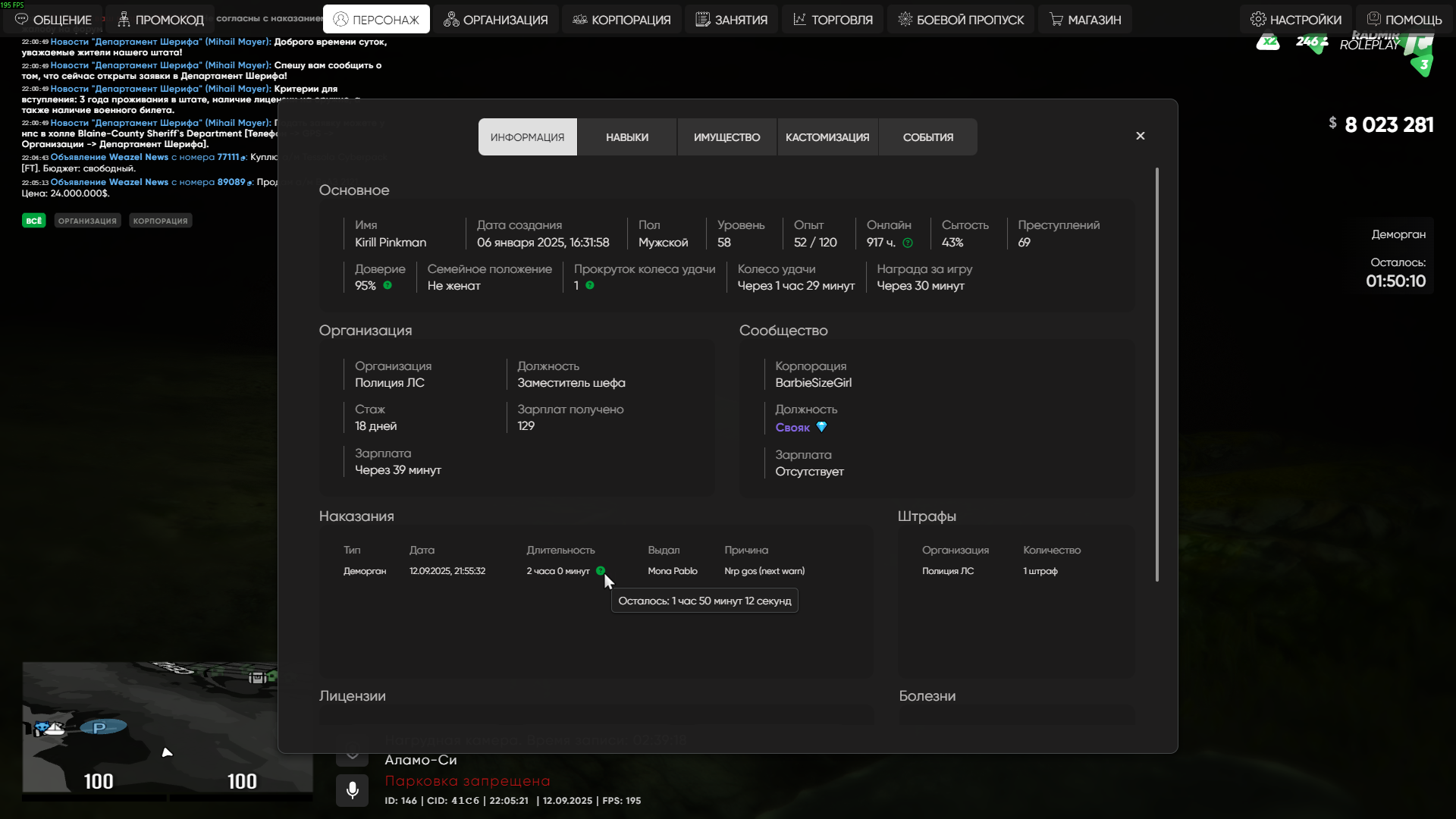Click the punishment duration info icon
The width and height of the screenshot is (1456, 819).
601,570
